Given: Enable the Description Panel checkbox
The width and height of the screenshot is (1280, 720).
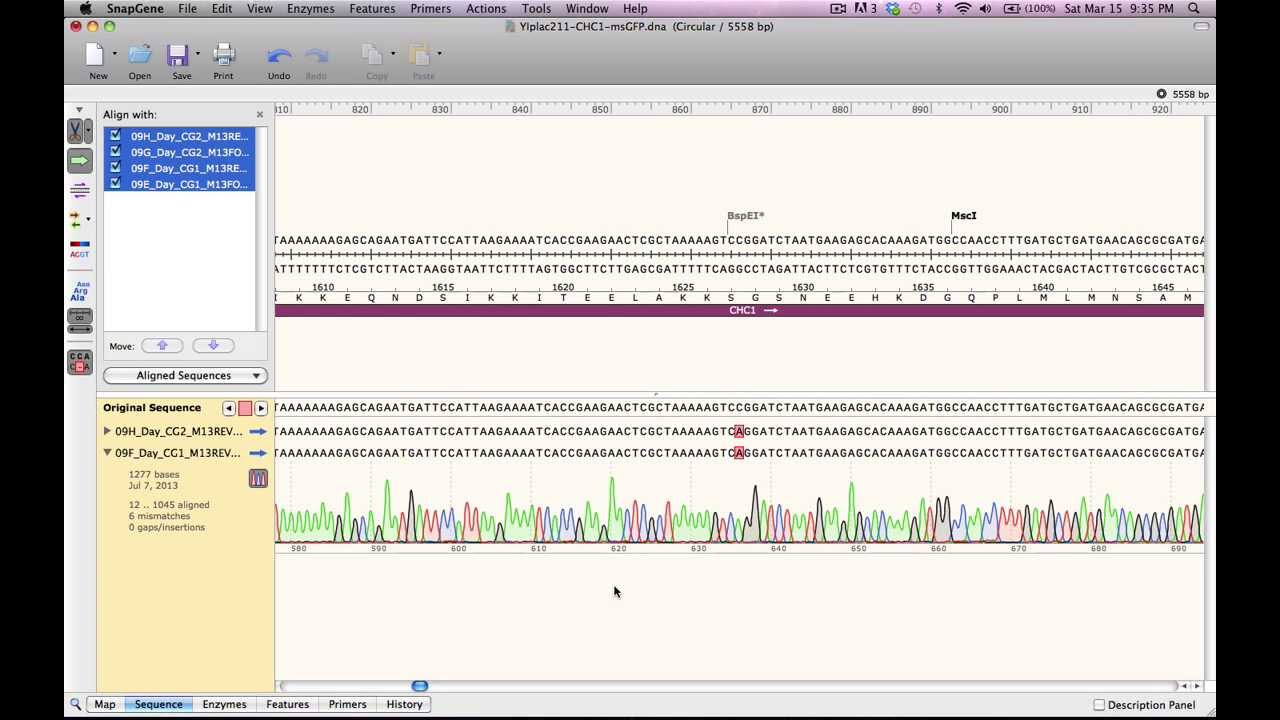Looking at the screenshot, I should point(1099,705).
